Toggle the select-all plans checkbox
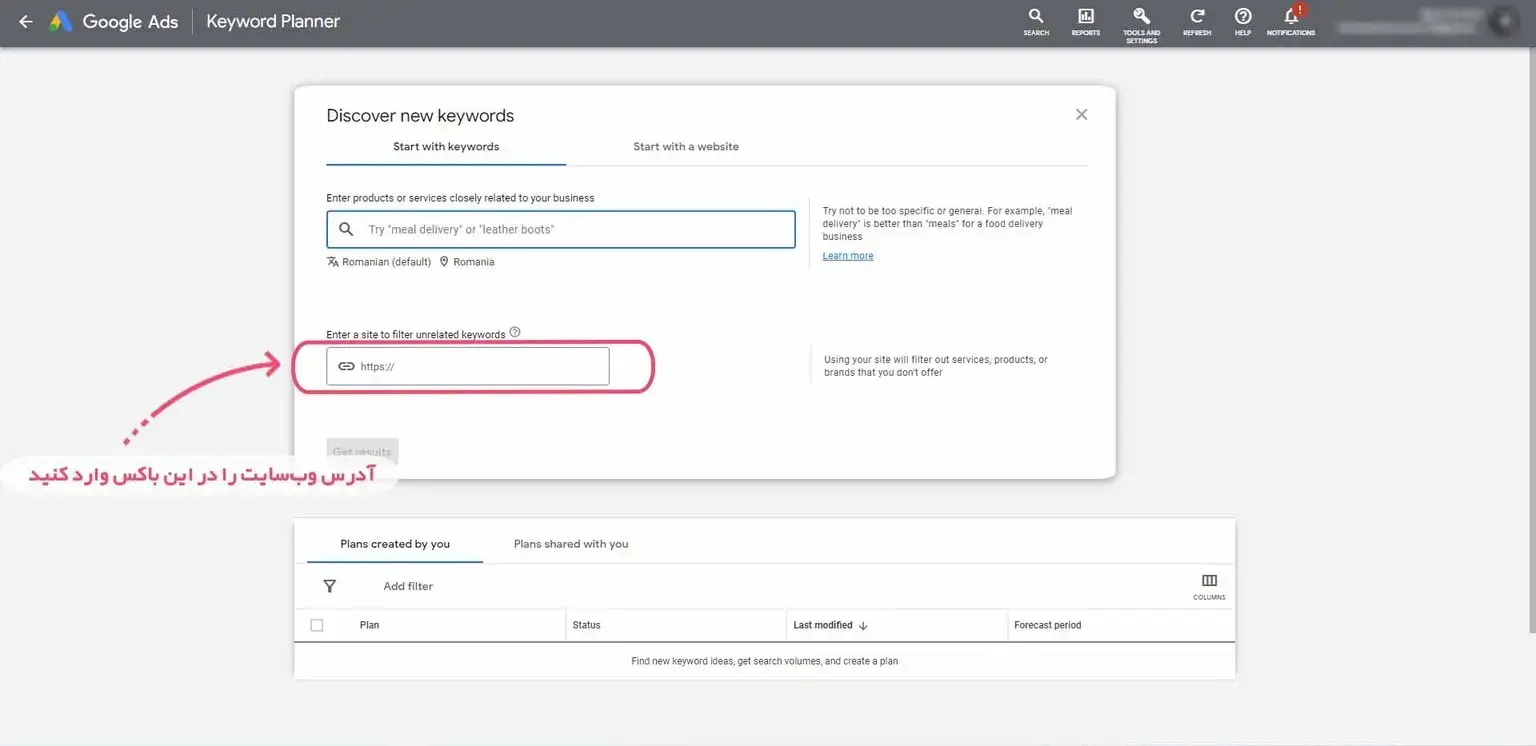This screenshot has height=746, width=1536. click(x=317, y=625)
